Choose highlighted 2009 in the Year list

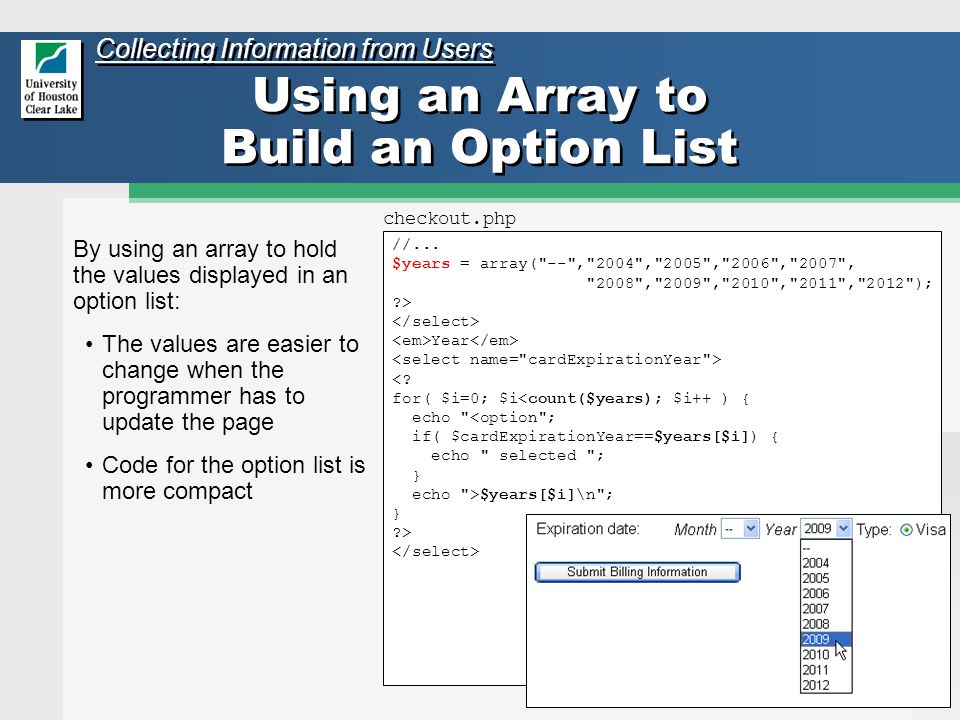pyautogui.click(x=825, y=639)
